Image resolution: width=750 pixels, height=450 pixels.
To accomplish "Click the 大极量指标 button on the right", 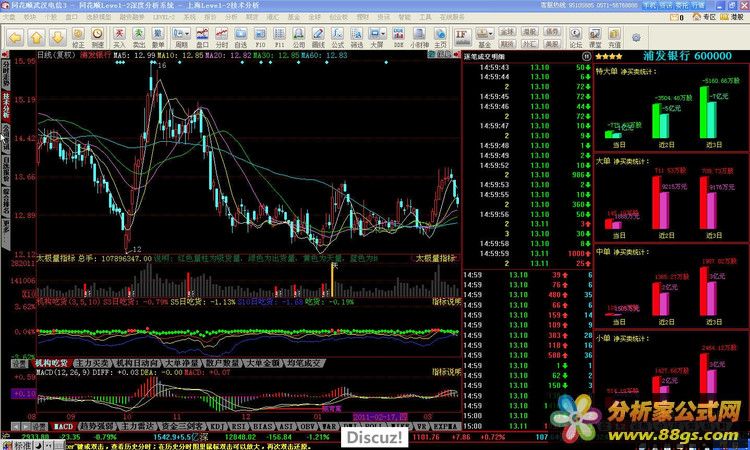I will click(435, 258).
